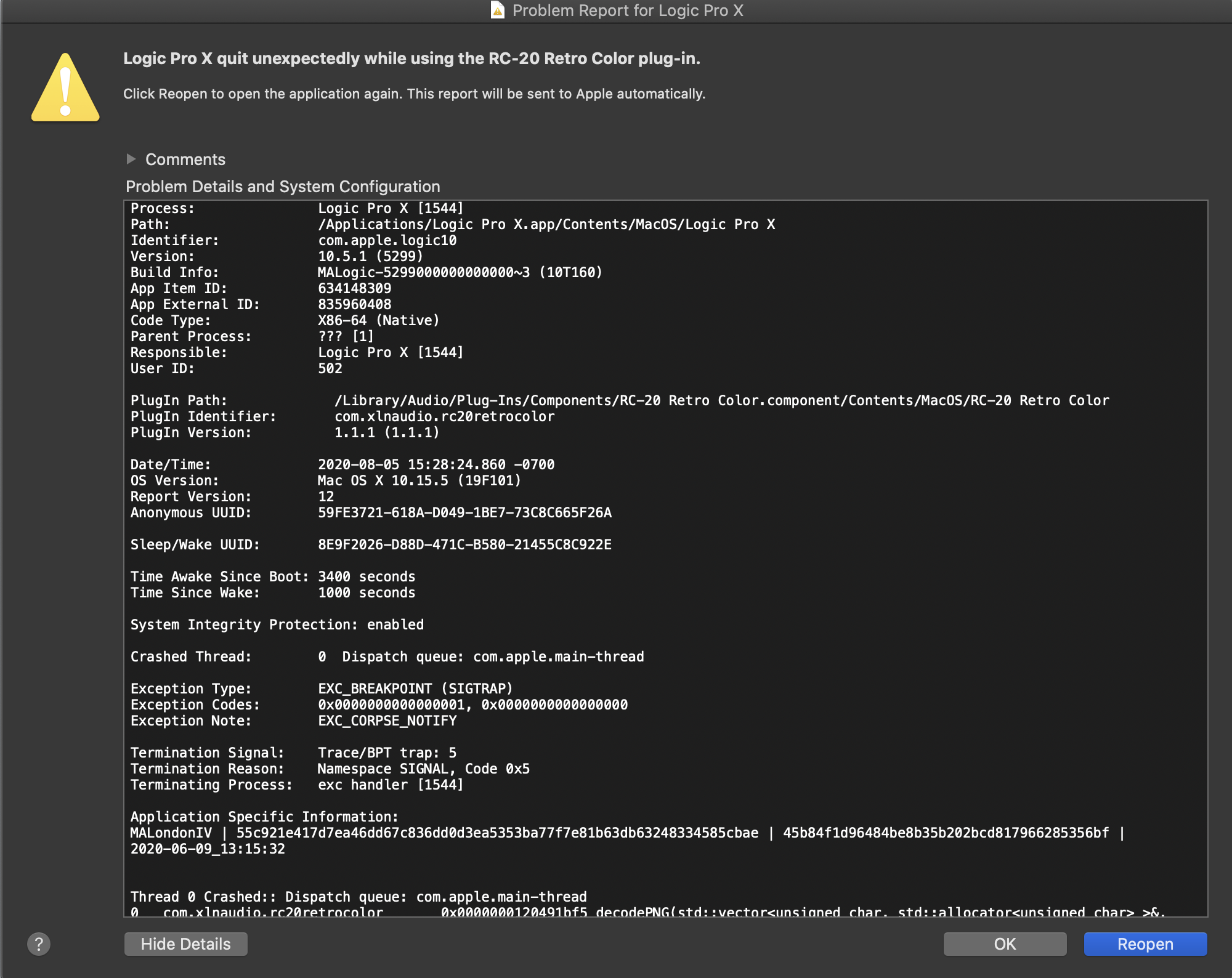Screen dimensions: 1232x978
Task: Click the OS Version 'Mac OS X 10.15.5 (19F101)'
Action: click(419, 480)
